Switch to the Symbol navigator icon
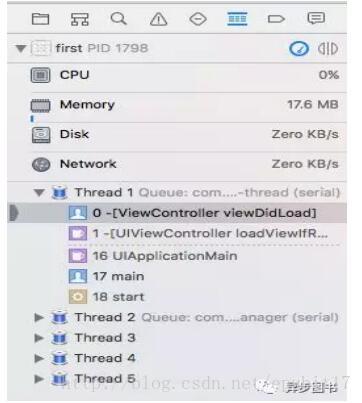 [x=80, y=19]
